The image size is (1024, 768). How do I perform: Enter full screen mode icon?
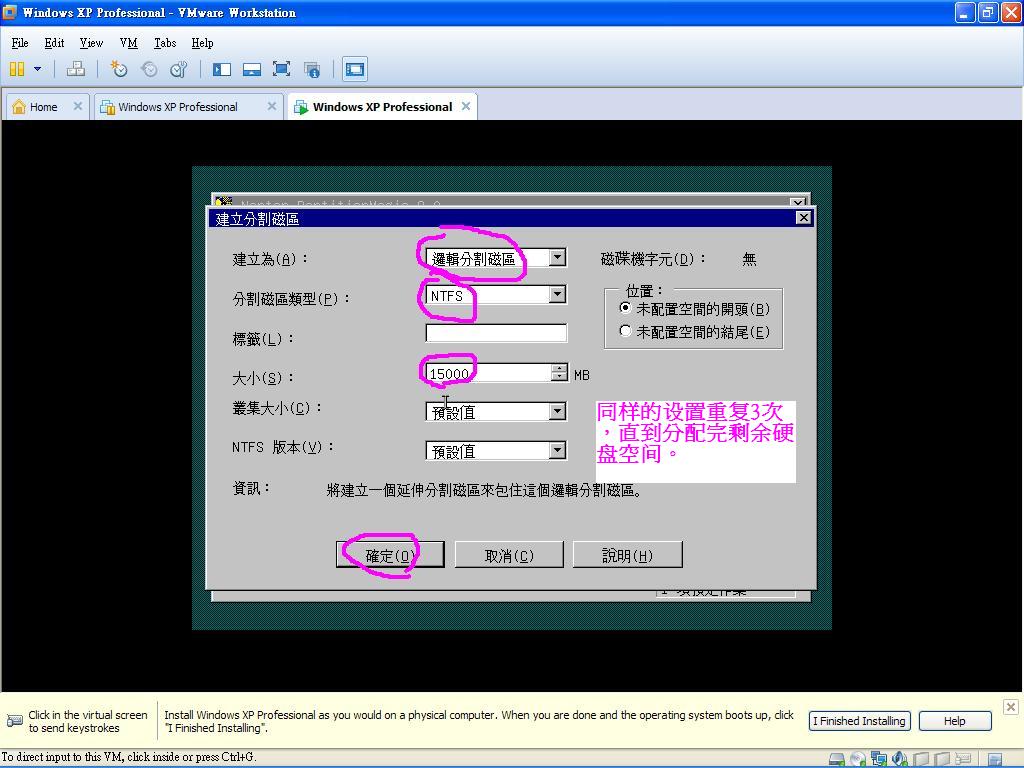click(281, 69)
